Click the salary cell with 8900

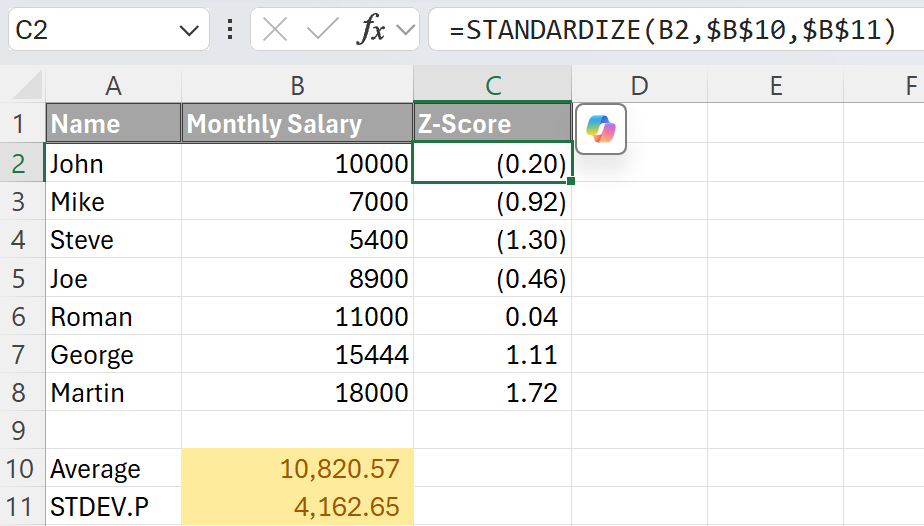click(x=297, y=278)
